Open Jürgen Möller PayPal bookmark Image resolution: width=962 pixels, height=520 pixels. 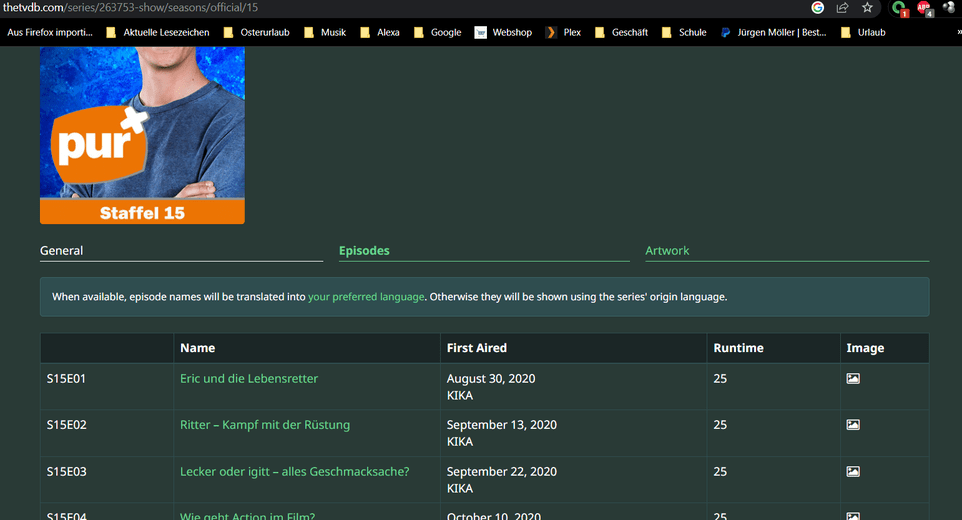tap(773, 32)
